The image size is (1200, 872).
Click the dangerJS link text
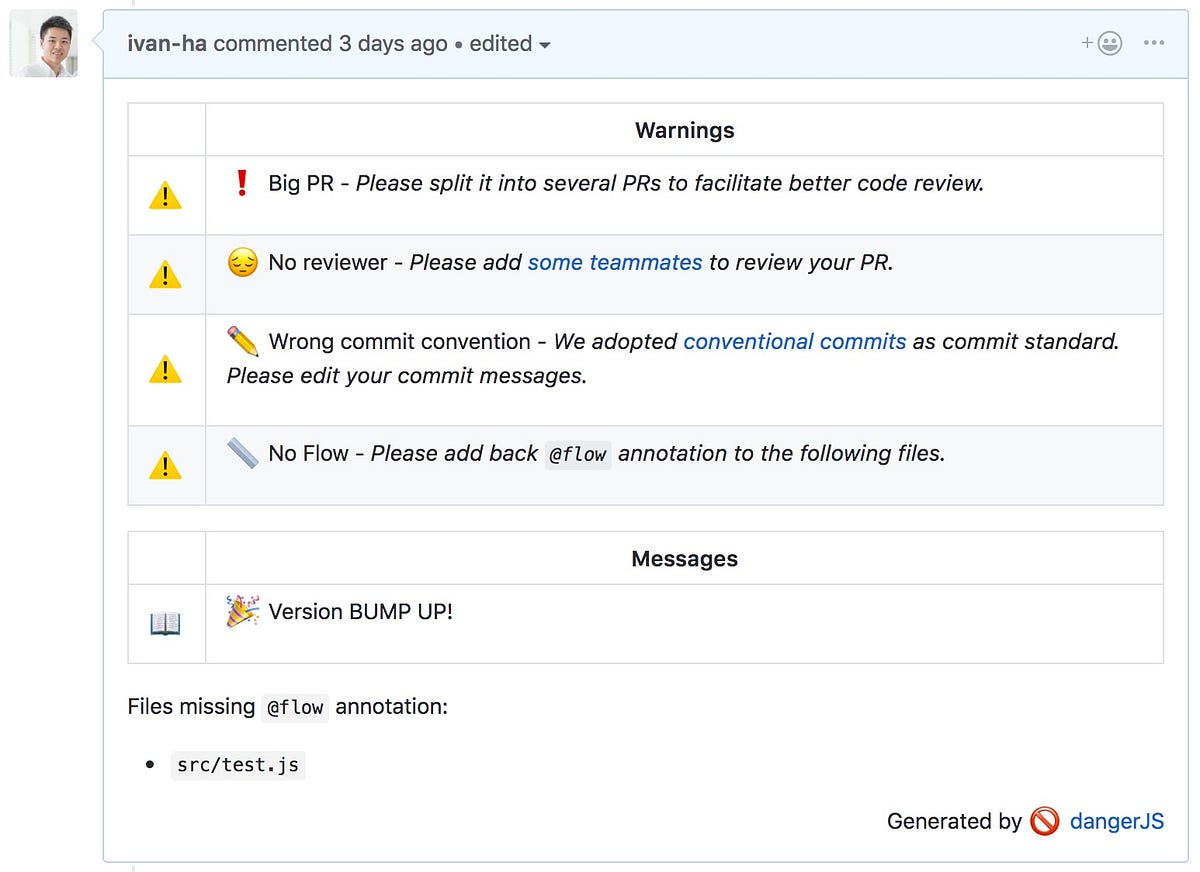tap(1117, 821)
